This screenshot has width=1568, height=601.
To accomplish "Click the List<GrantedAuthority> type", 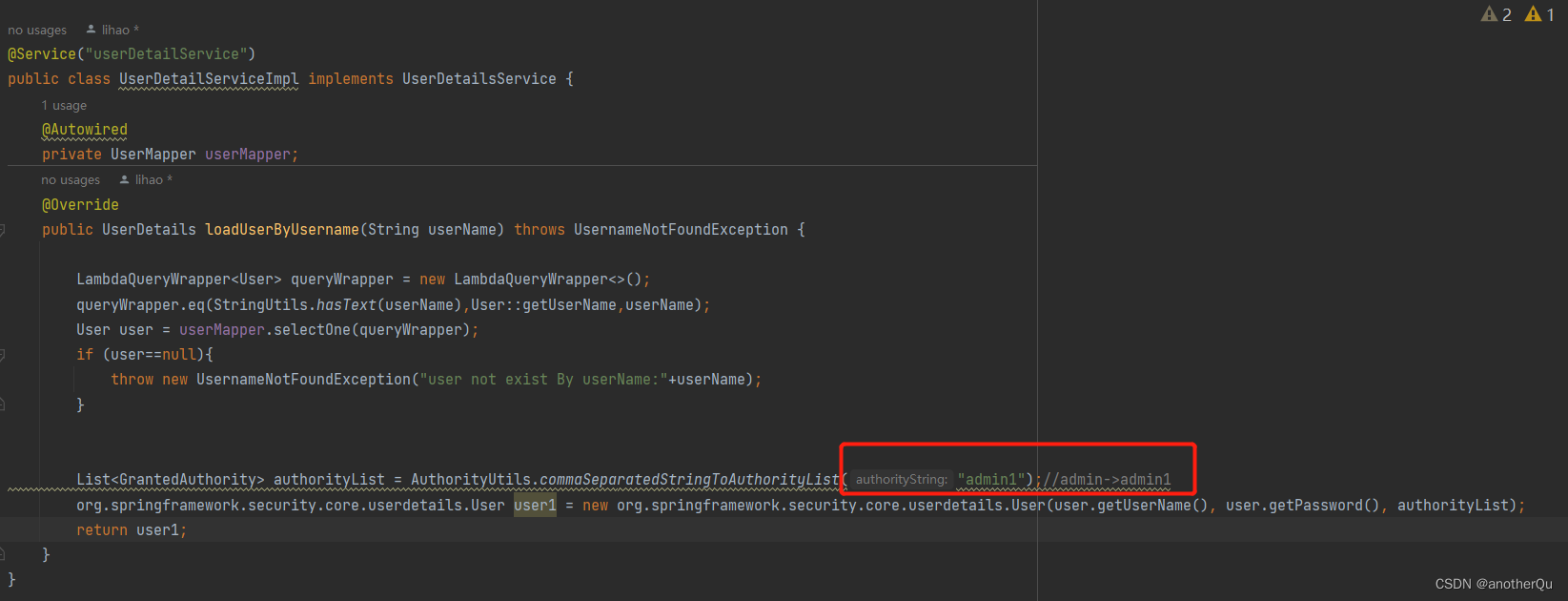I will (171, 479).
